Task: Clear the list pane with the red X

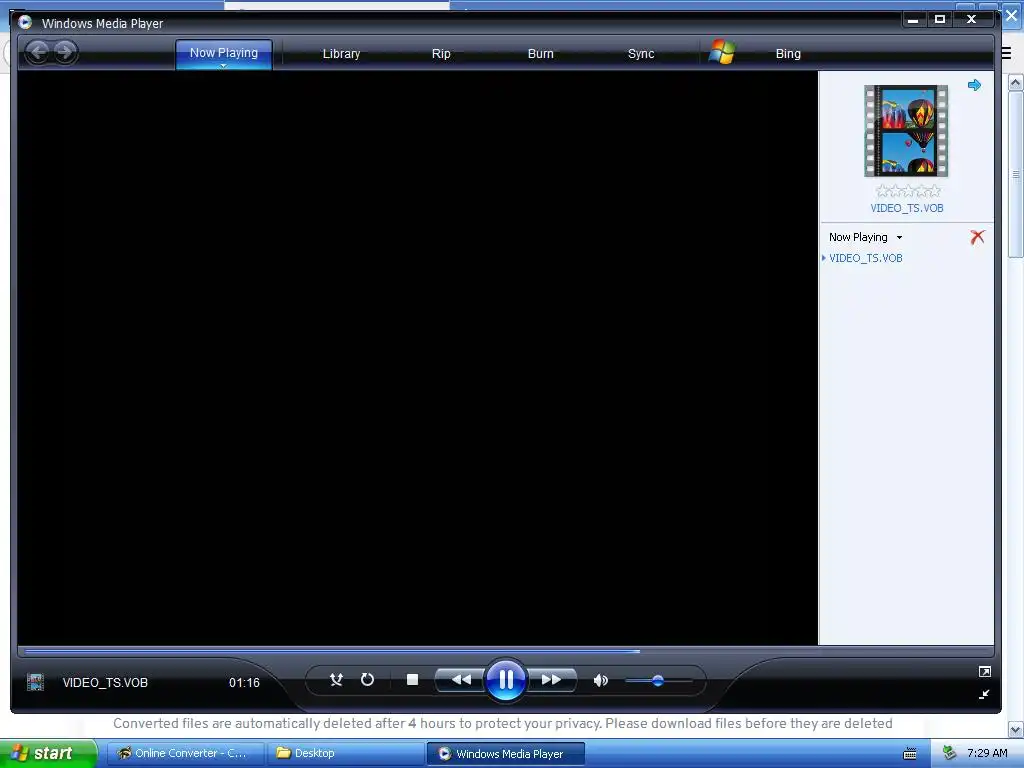Action: point(977,237)
